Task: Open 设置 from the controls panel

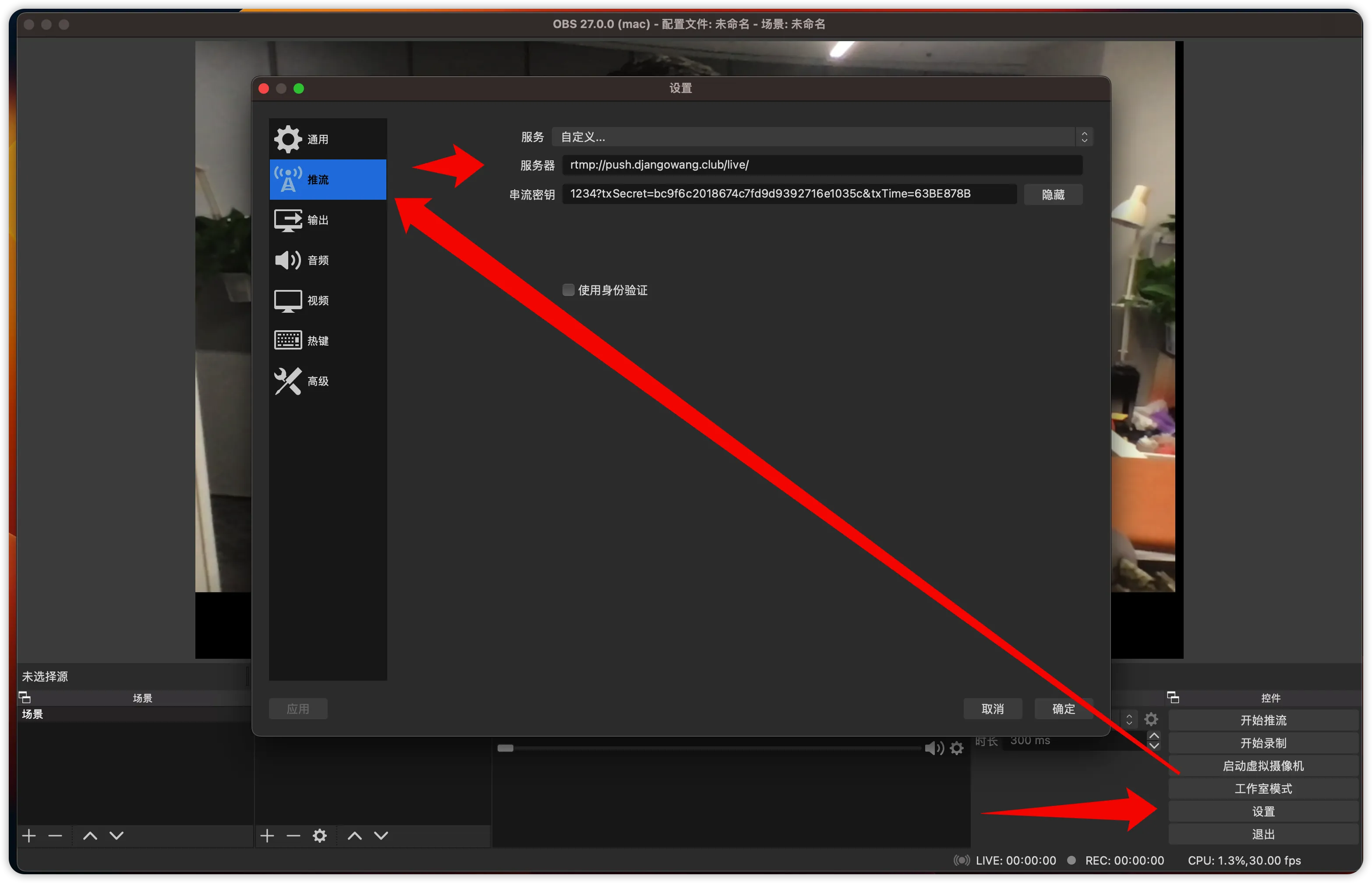Action: click(1263, 811)
